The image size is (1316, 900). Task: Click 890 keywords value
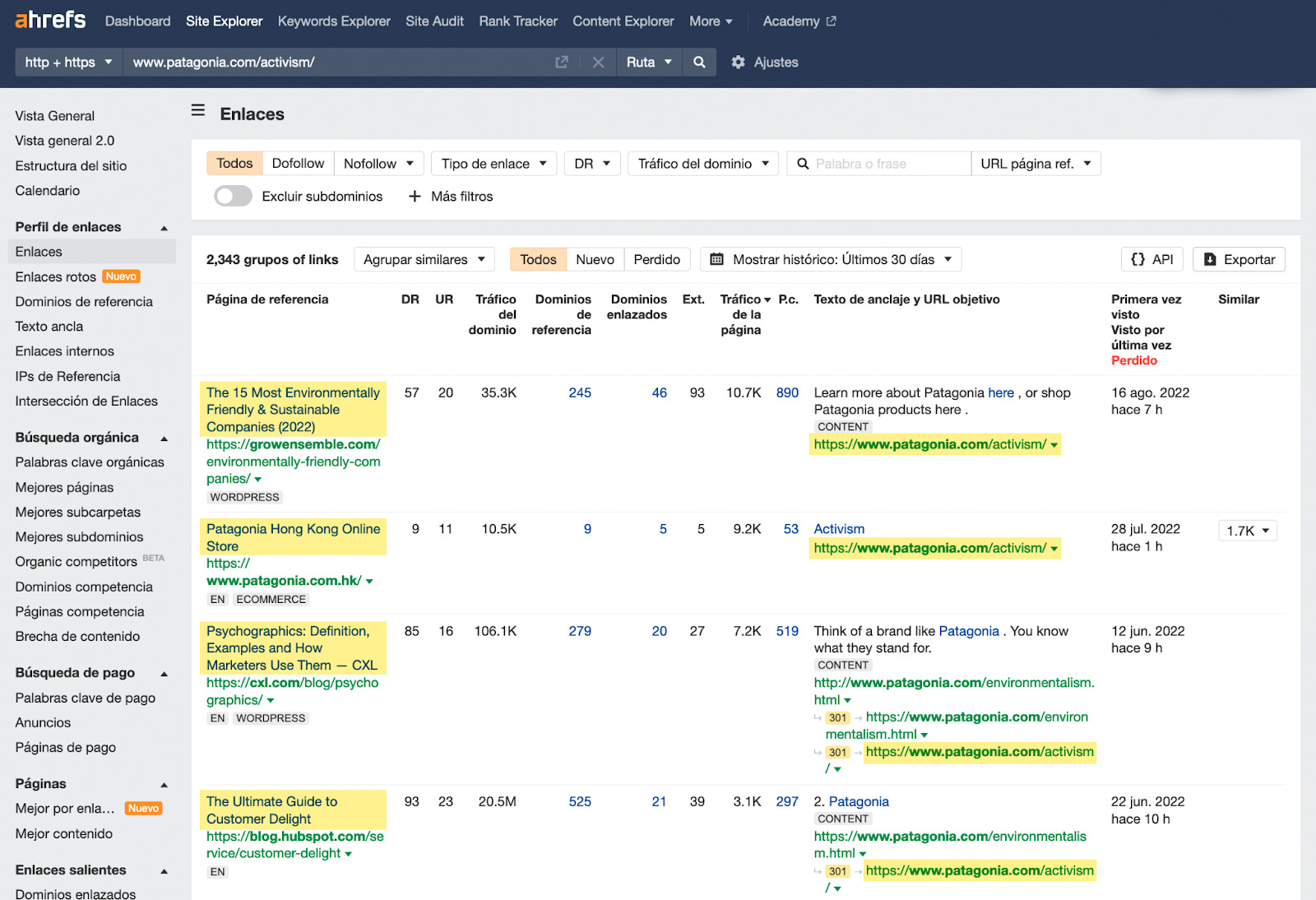click(x=787, y=393)
